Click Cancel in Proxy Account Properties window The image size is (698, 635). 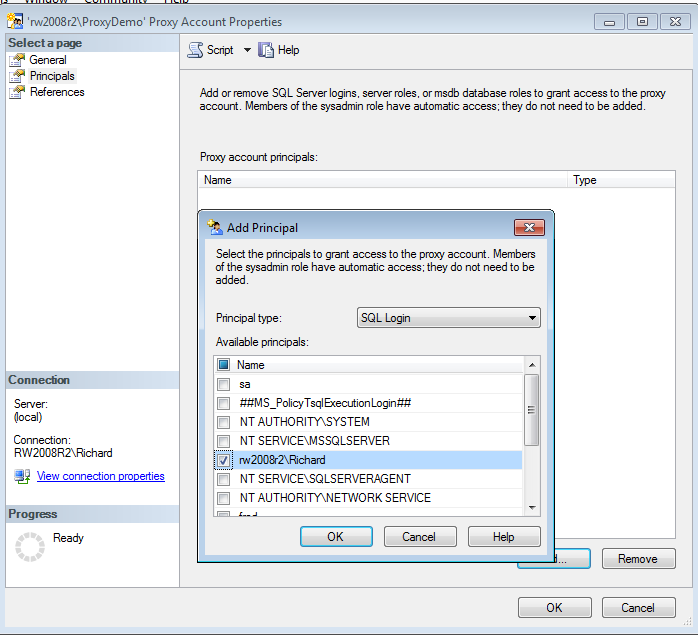pyautogui.click(x=638, y=607)
